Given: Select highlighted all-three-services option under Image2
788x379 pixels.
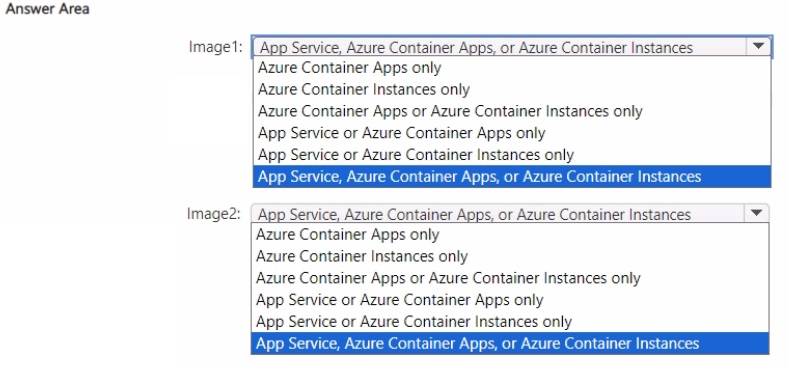Looking at the screenshot, I should [x=510, y=343].
